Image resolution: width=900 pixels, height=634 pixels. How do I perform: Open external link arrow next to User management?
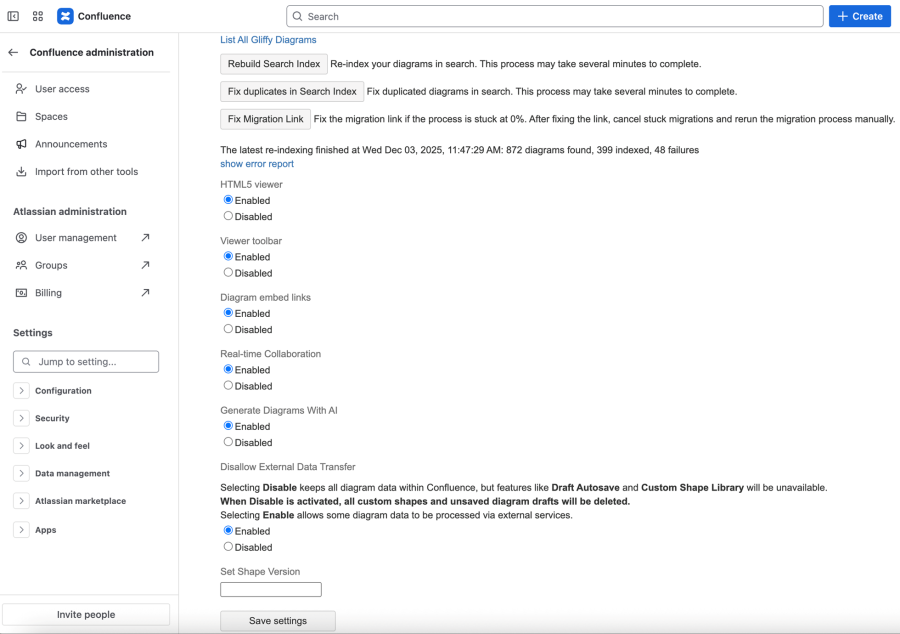[x=145, y=238]
